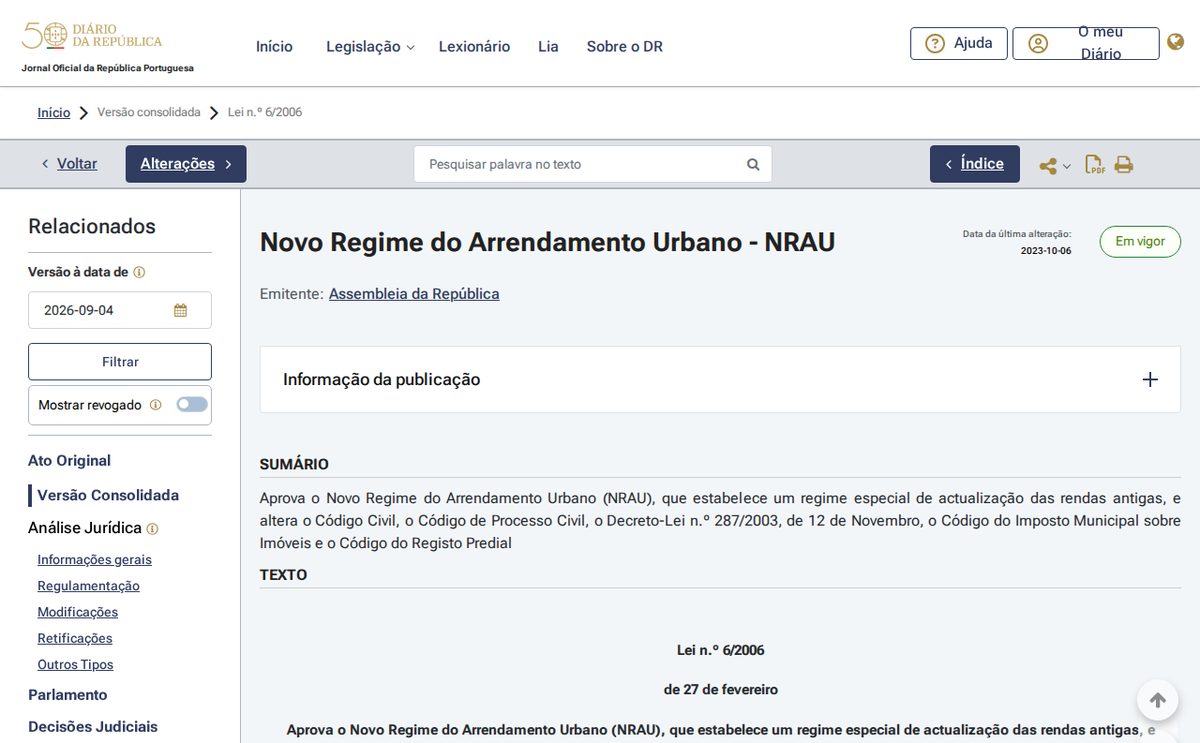The width and height of the screenshot is (1200, 743).
Task: Click the Análise Jurídica heading
Action: tap(85, 528)
